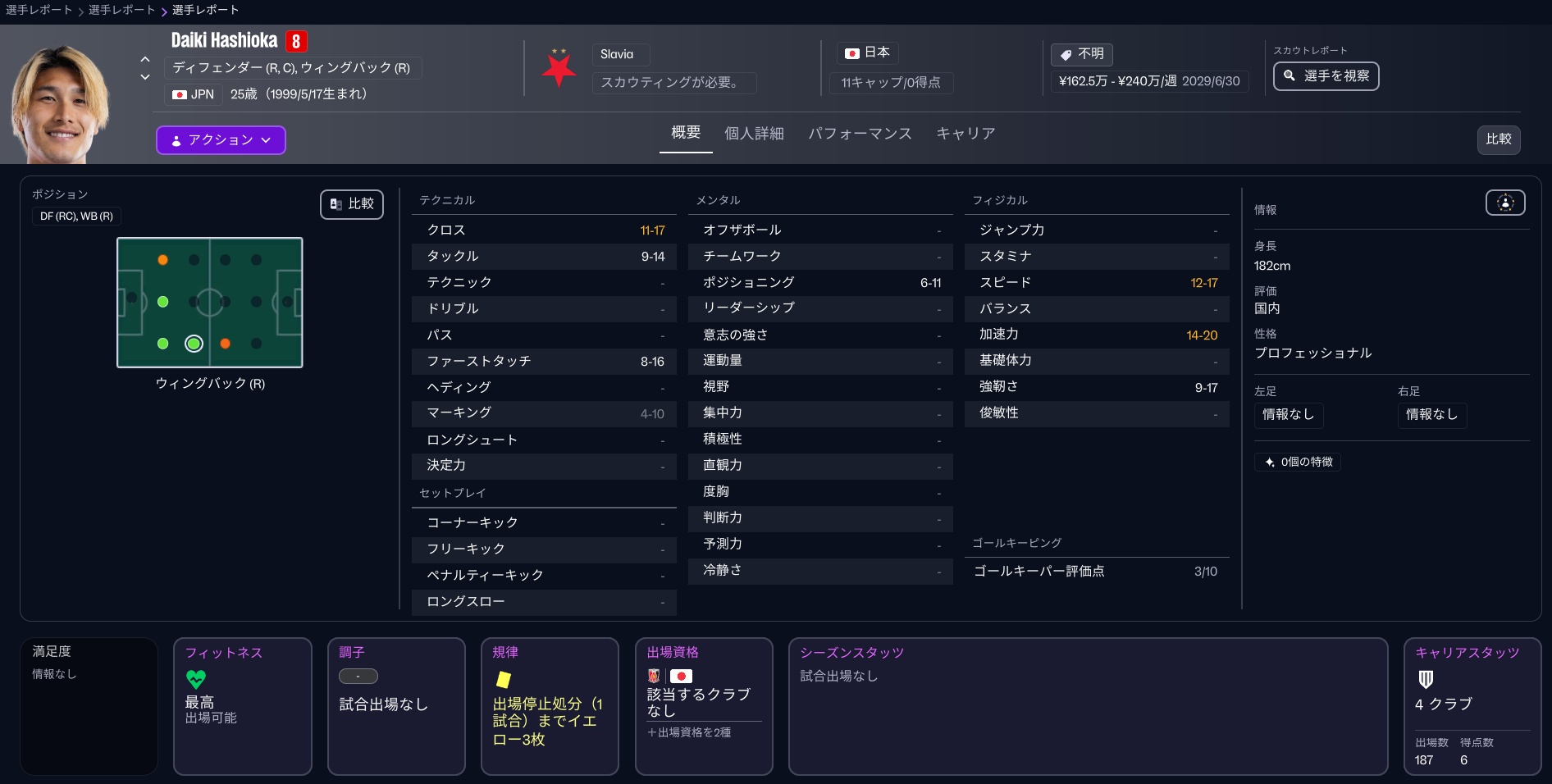Image resolution: width=1552 pixels, height=784 pixels.
Task: Click the yellow card discipline icon
Action: (503, 679)
